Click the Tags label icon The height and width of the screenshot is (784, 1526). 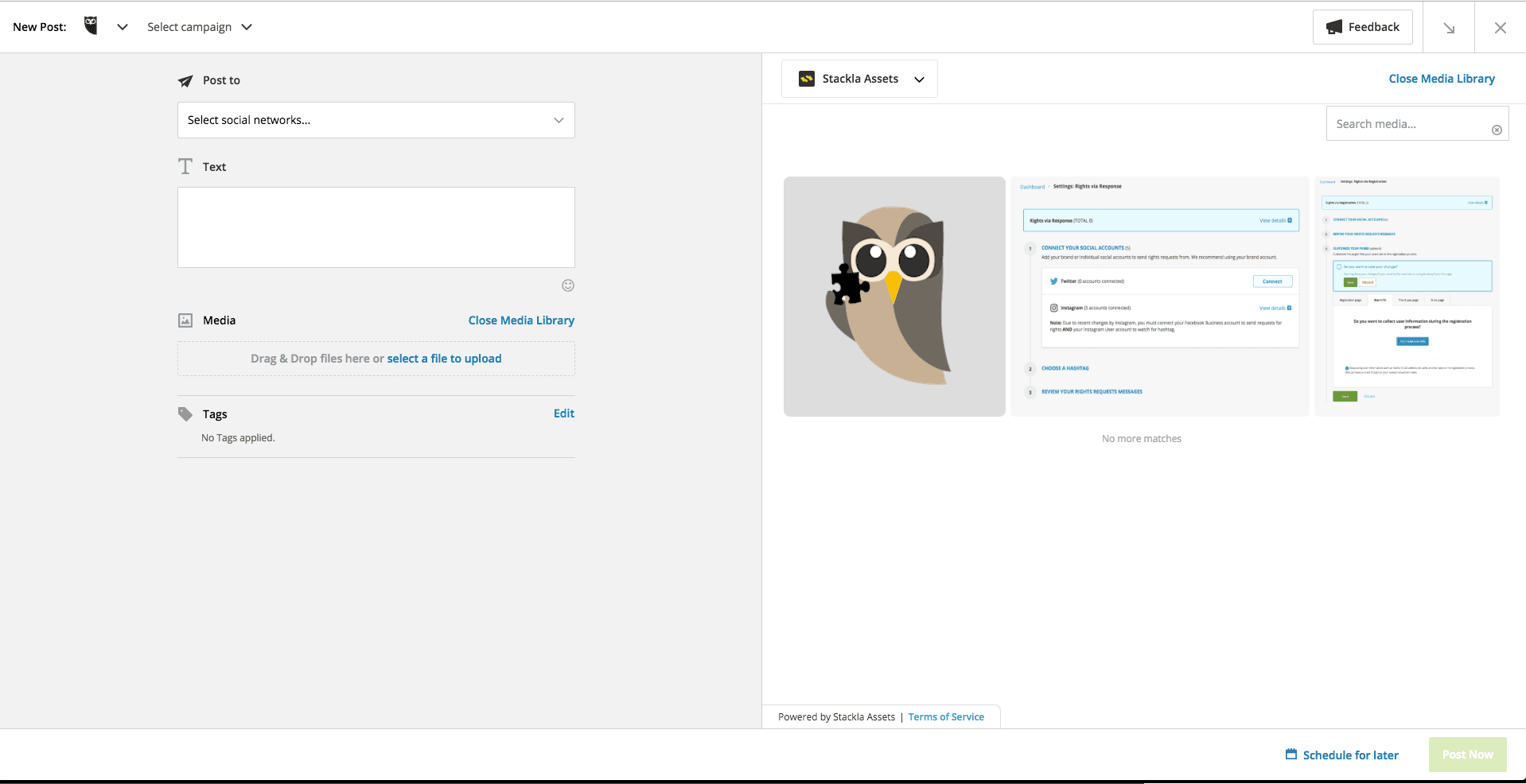(x=184, y=414)
